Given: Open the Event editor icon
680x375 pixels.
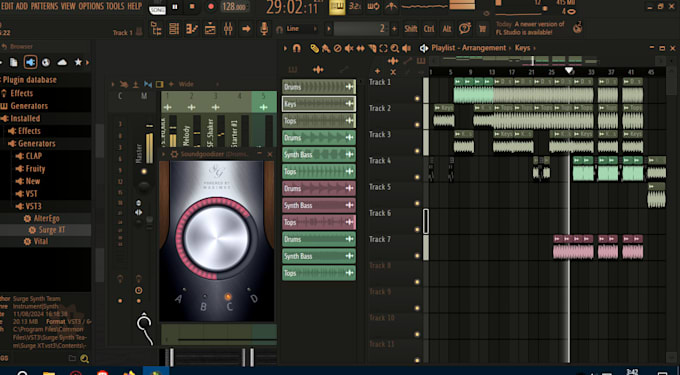Looking at the screenshot, I should coord(210,29).
